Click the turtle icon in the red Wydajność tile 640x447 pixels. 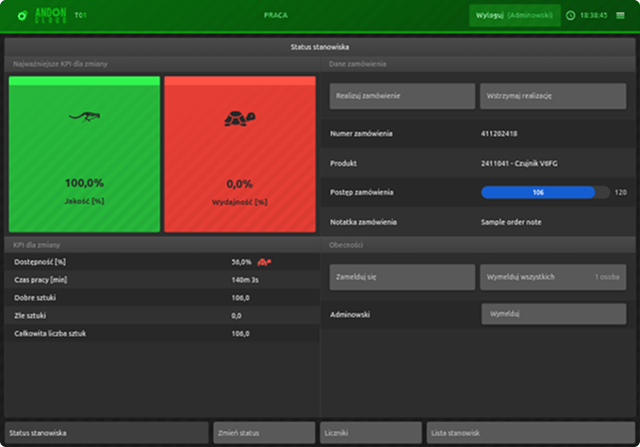click(x=240, y=118)
